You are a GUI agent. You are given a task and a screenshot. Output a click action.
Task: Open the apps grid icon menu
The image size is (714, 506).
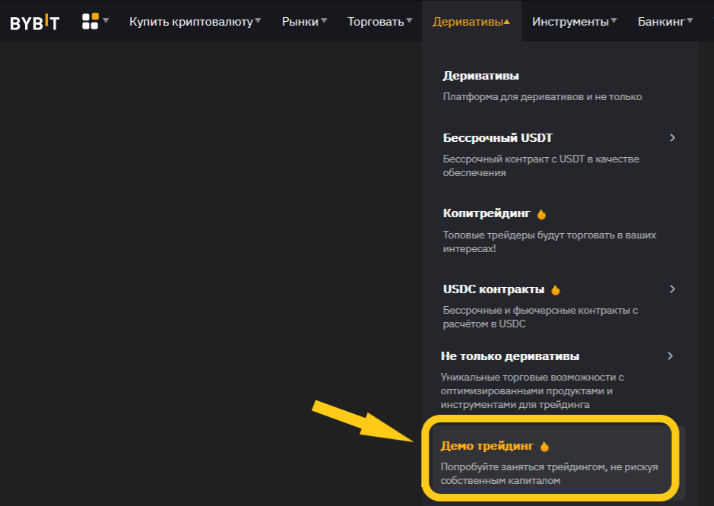(90, 21)
